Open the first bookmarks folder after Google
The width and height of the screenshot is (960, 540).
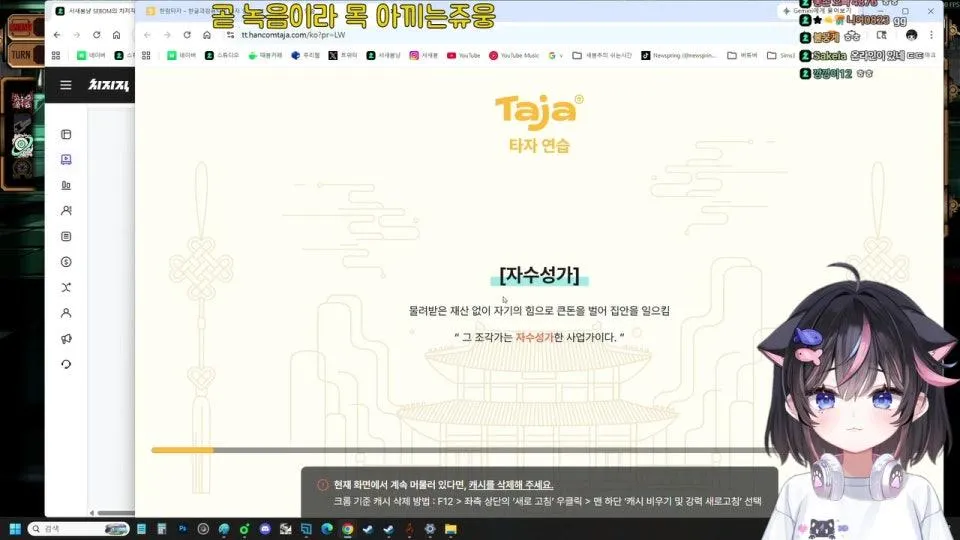coord(602,55)
